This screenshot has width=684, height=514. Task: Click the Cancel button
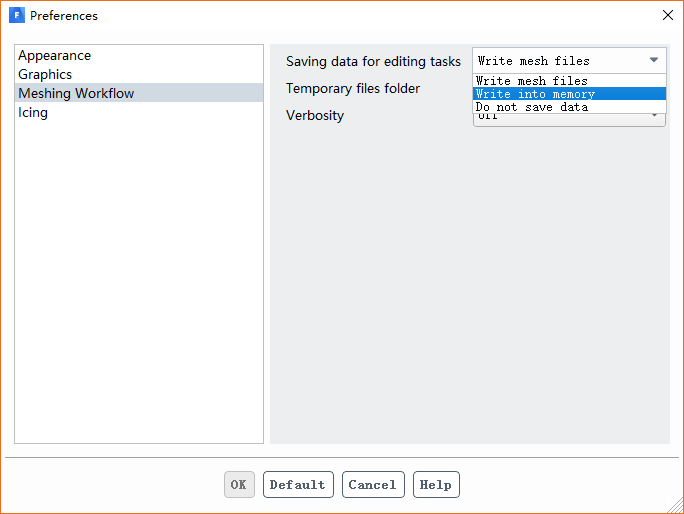click(373, 485)
